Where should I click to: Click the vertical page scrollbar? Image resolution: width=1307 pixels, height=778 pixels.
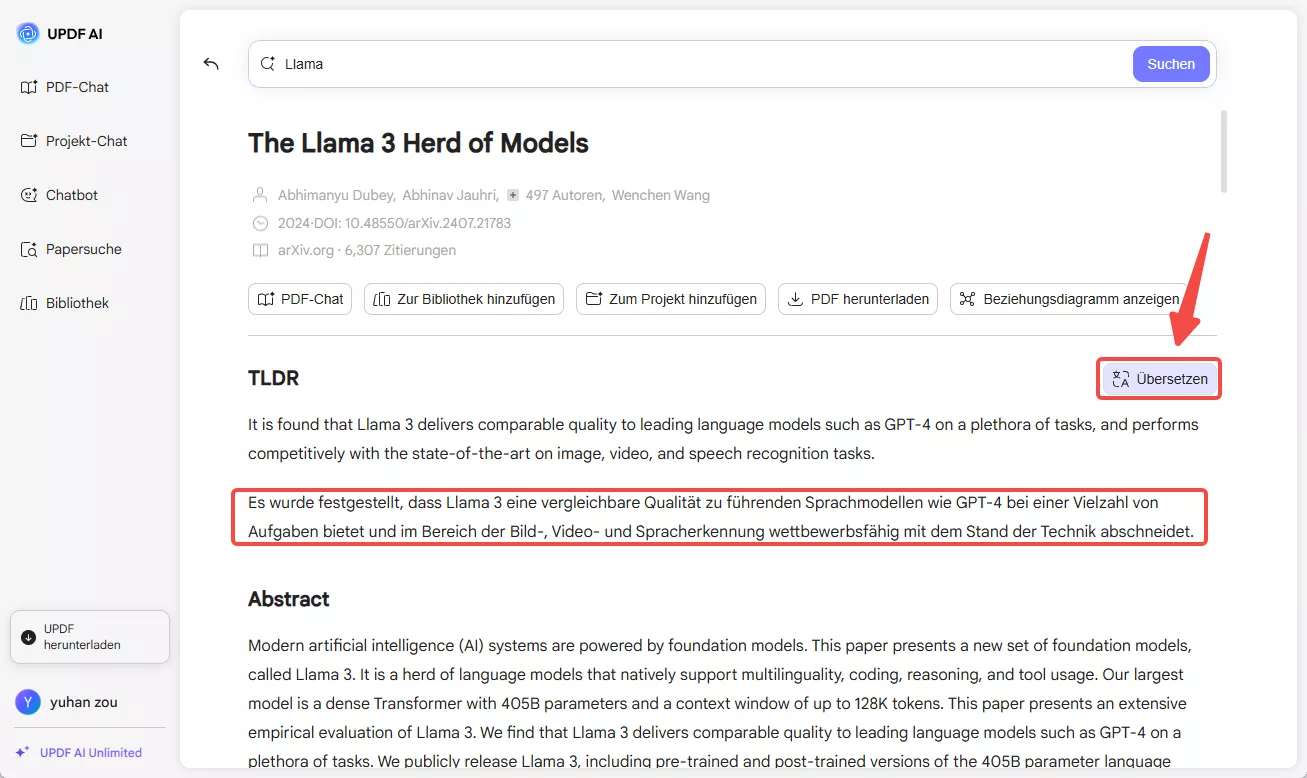pyautogui.click(x=1223, y=151)
